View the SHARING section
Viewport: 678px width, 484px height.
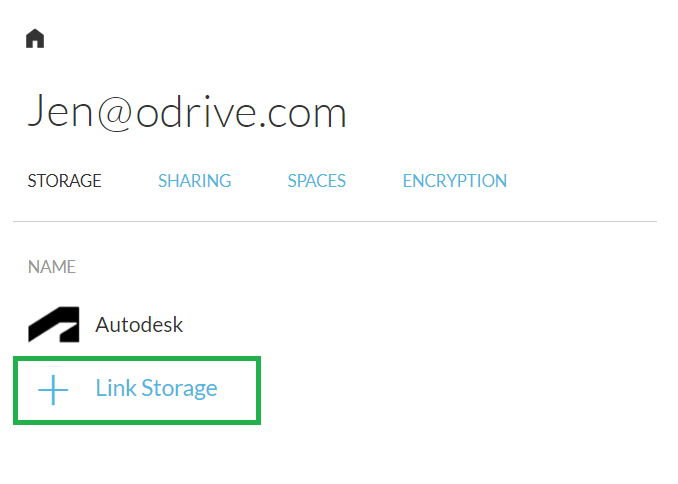pyautogui.click(x=194, y=181)
